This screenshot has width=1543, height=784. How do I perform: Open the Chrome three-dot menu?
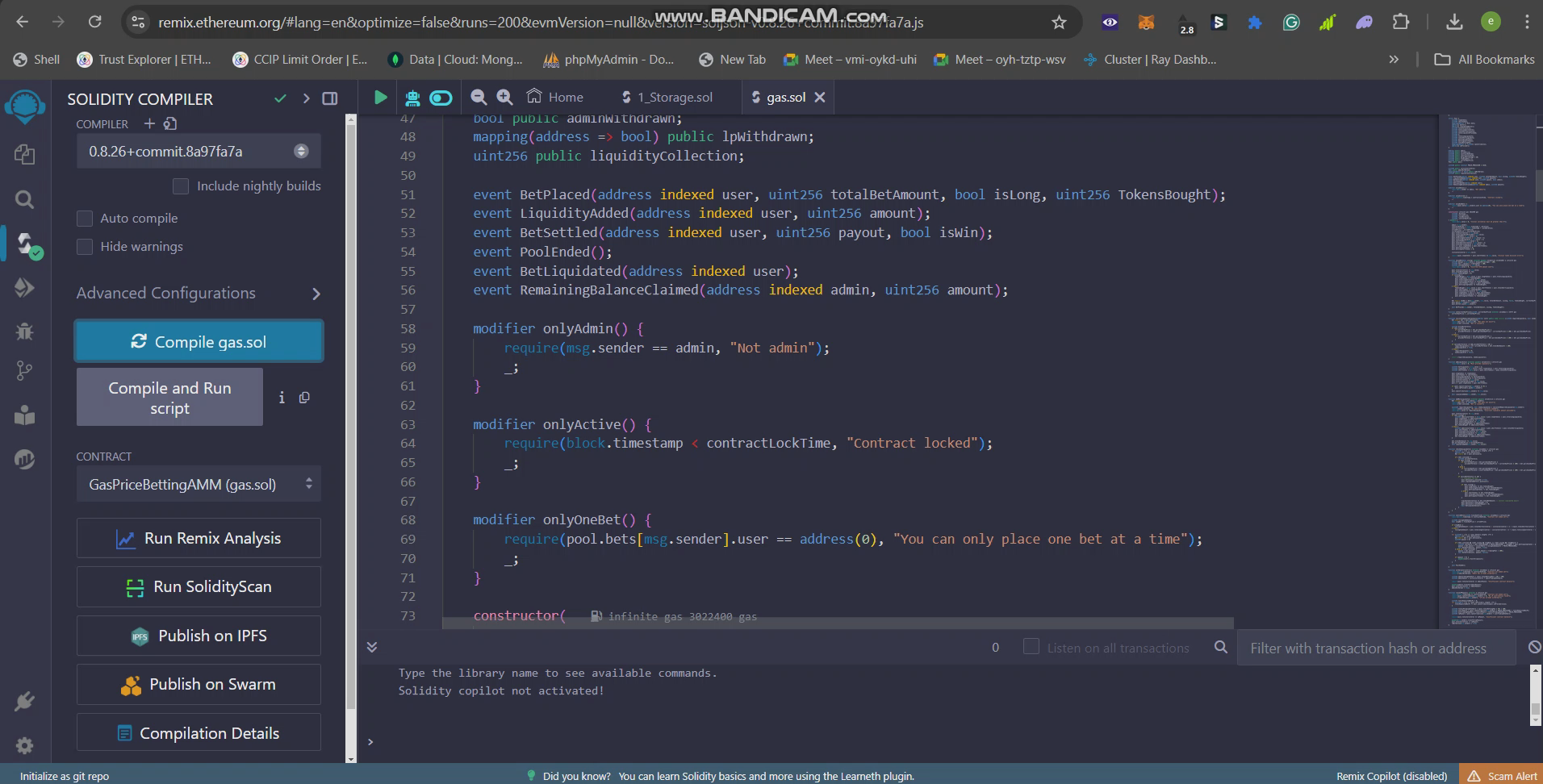point(1527,23)
